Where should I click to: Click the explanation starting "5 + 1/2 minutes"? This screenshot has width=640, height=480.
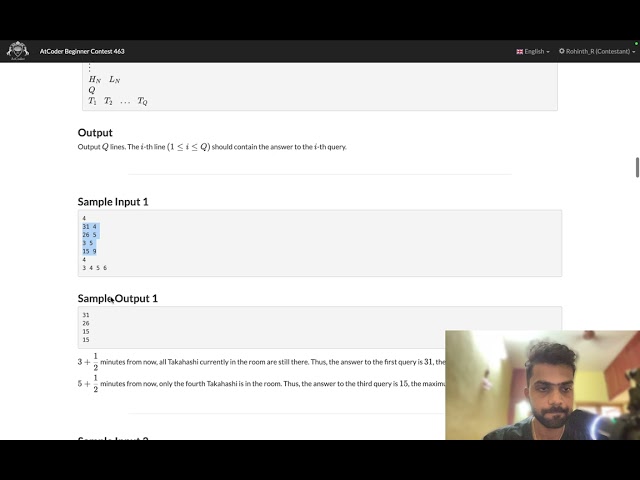[261, 384]
